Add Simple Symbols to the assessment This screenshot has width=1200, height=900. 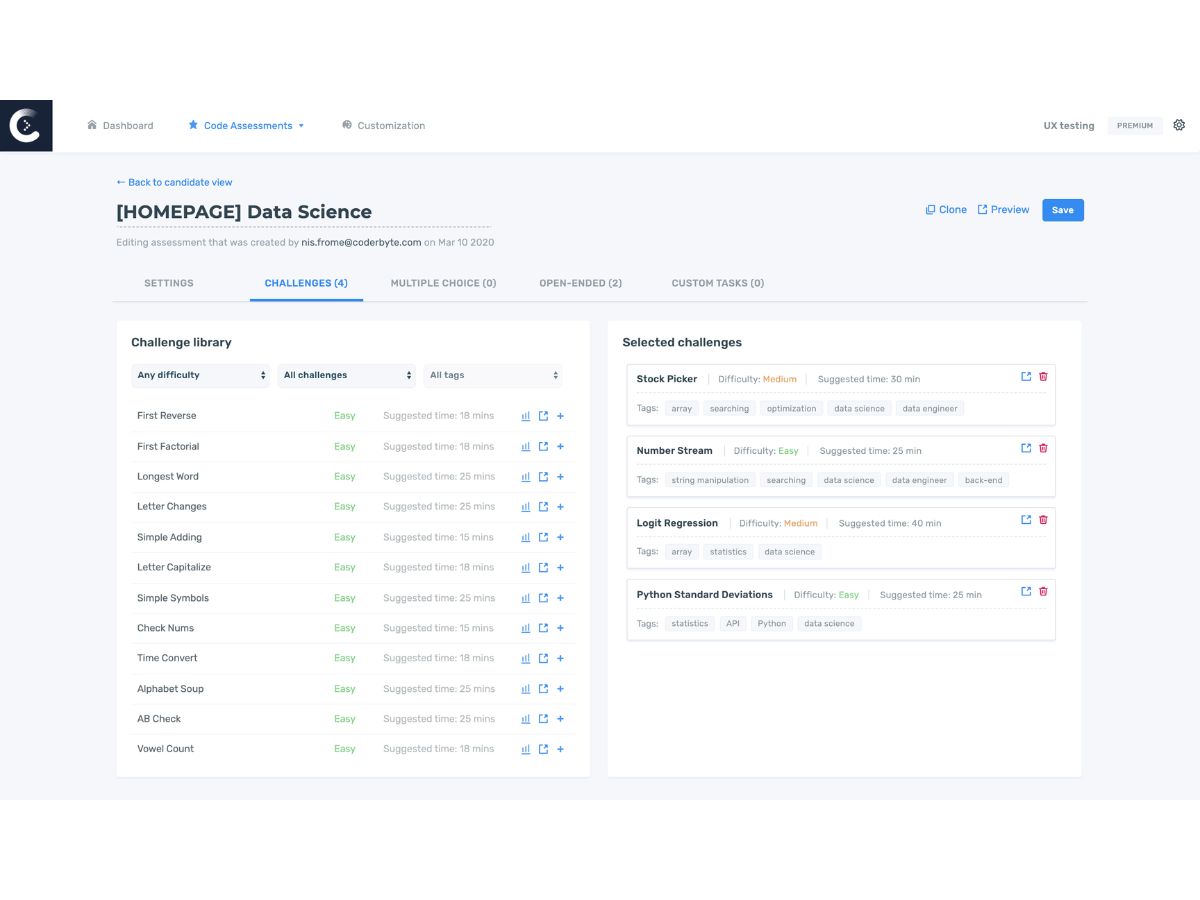point(560,598)
